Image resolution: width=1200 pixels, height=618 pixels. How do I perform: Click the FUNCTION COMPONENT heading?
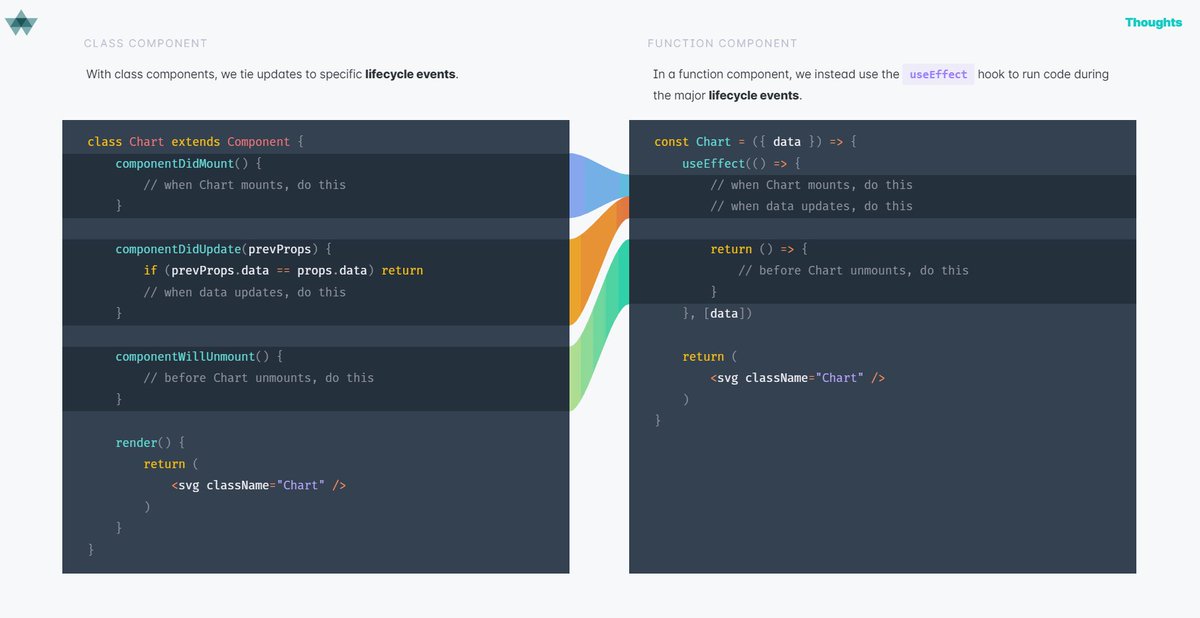click(x=723, y=44)
